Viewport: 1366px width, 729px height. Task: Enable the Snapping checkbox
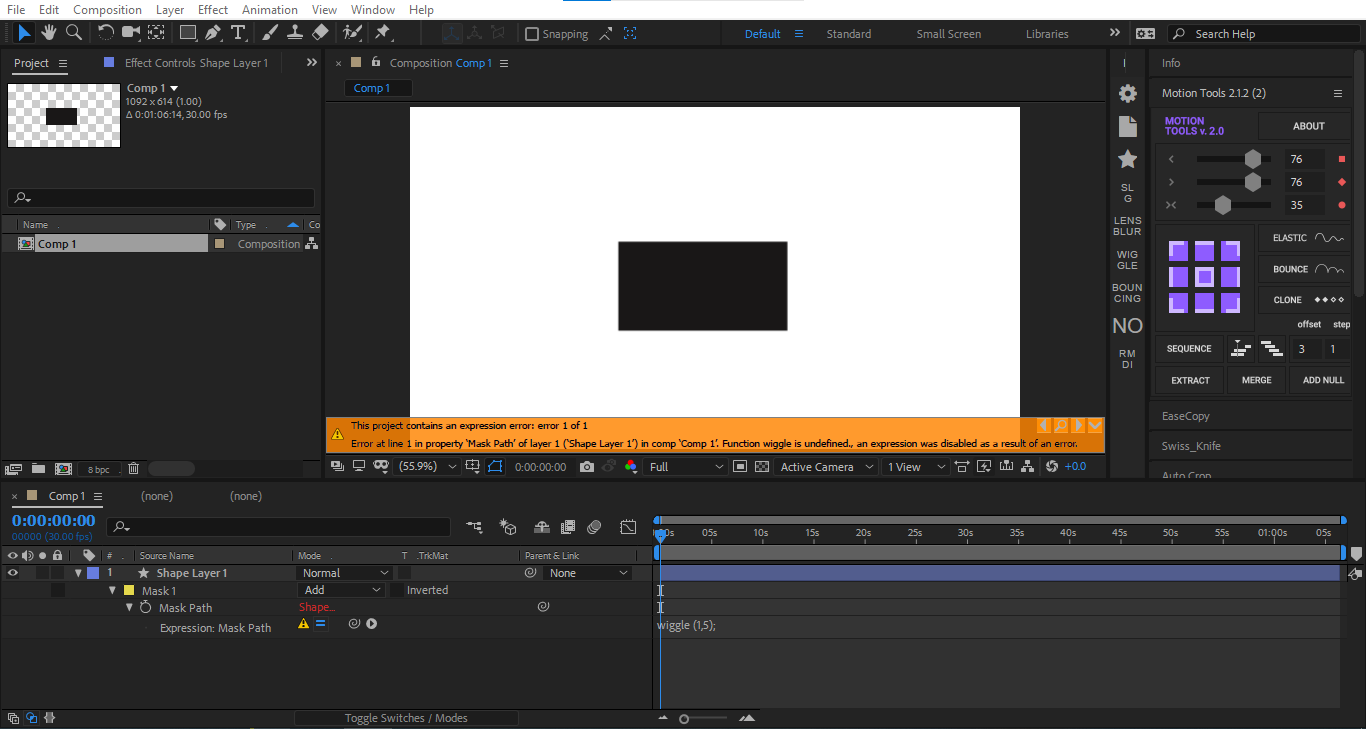(532, 33)
